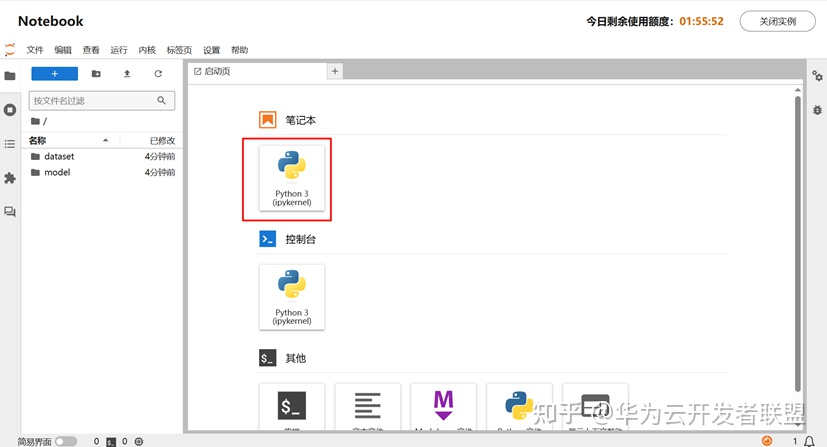Image resolution: width=827 pixels, height=447 pixels.
Task: Open the file browser sidebar panel
Action: (10, 75)
